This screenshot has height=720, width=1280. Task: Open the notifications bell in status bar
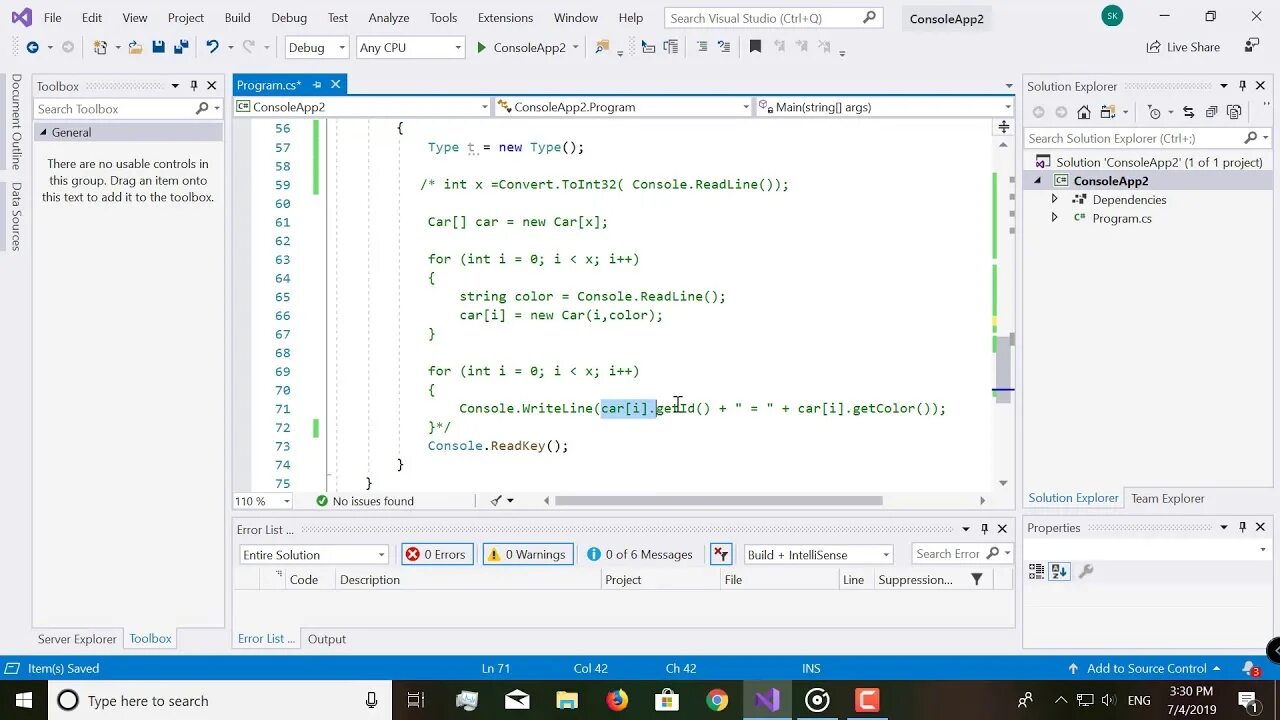point(1249,668)
